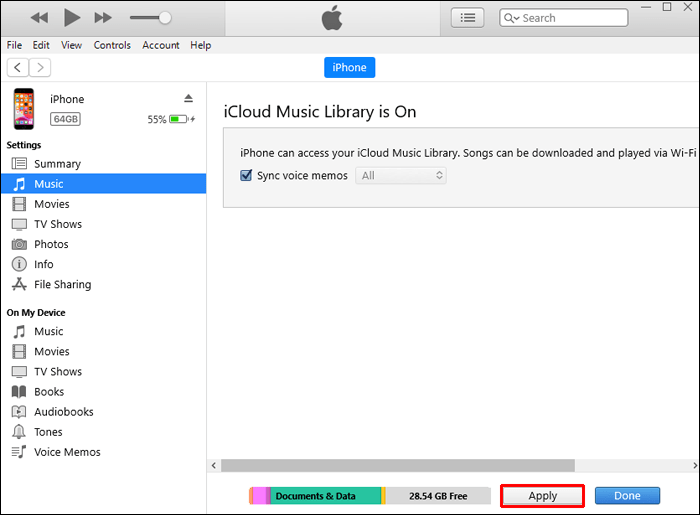Click the volume slider knob
Image resolution: width=700 pixels, height=515 pixels.
pyautogui.click(x=165, y=18)
